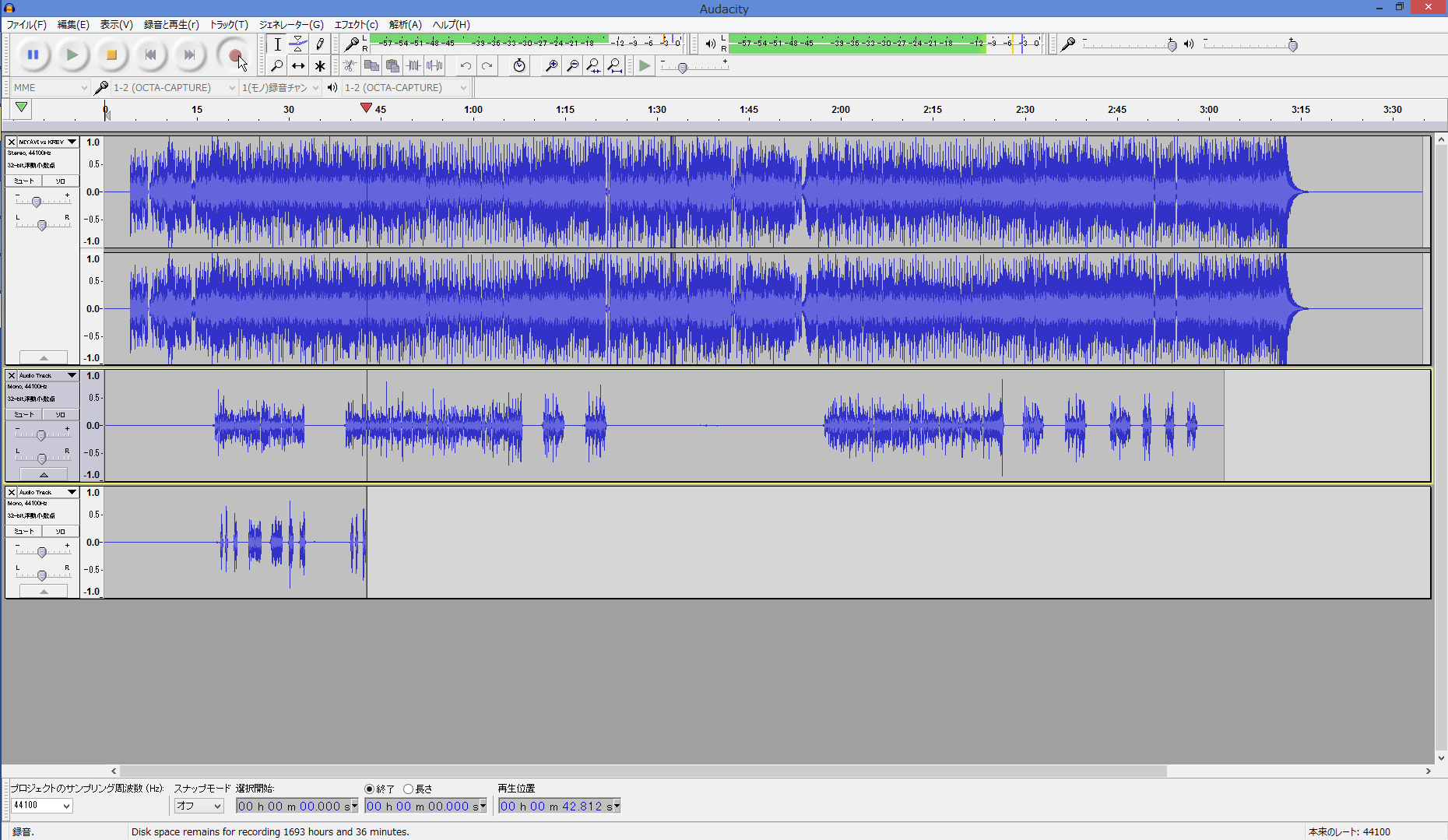Image resolution: width=1448 pixels, height=840 pixels.
Task: Click the Silence audio icon
Action: [x=434, y=65]
